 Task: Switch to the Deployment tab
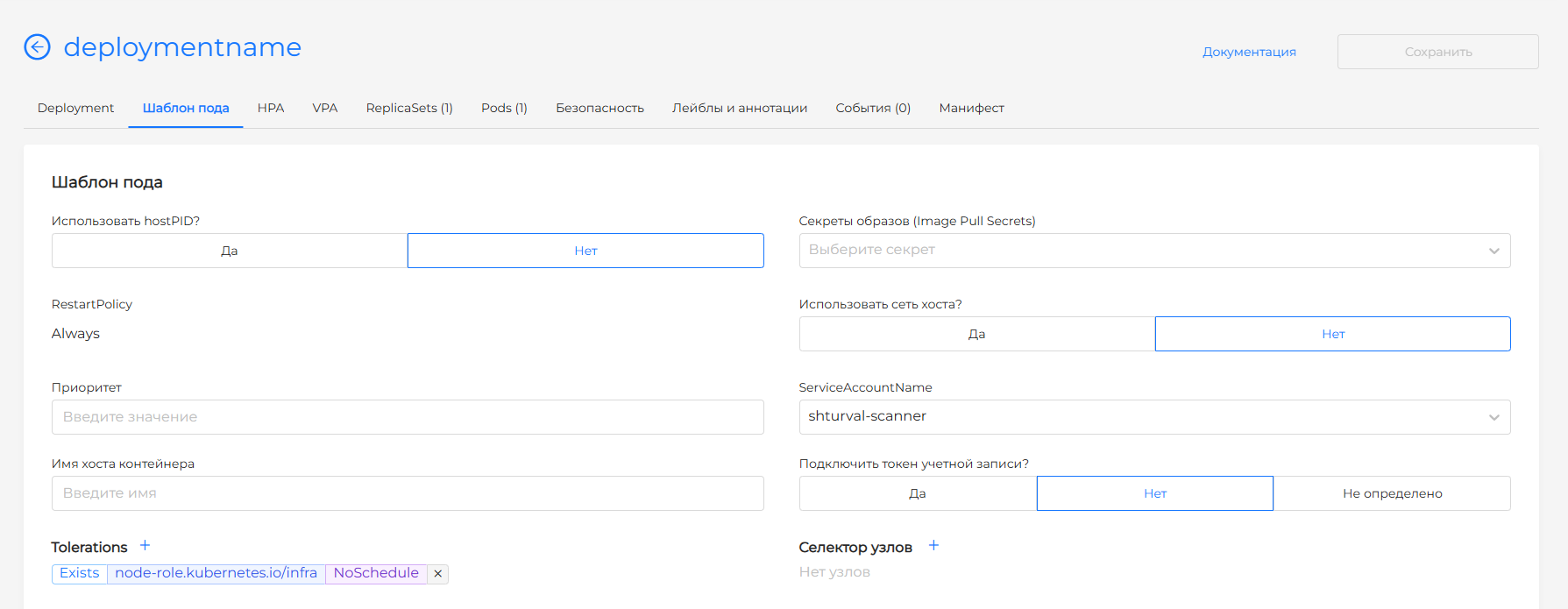[x=75, y=108]
